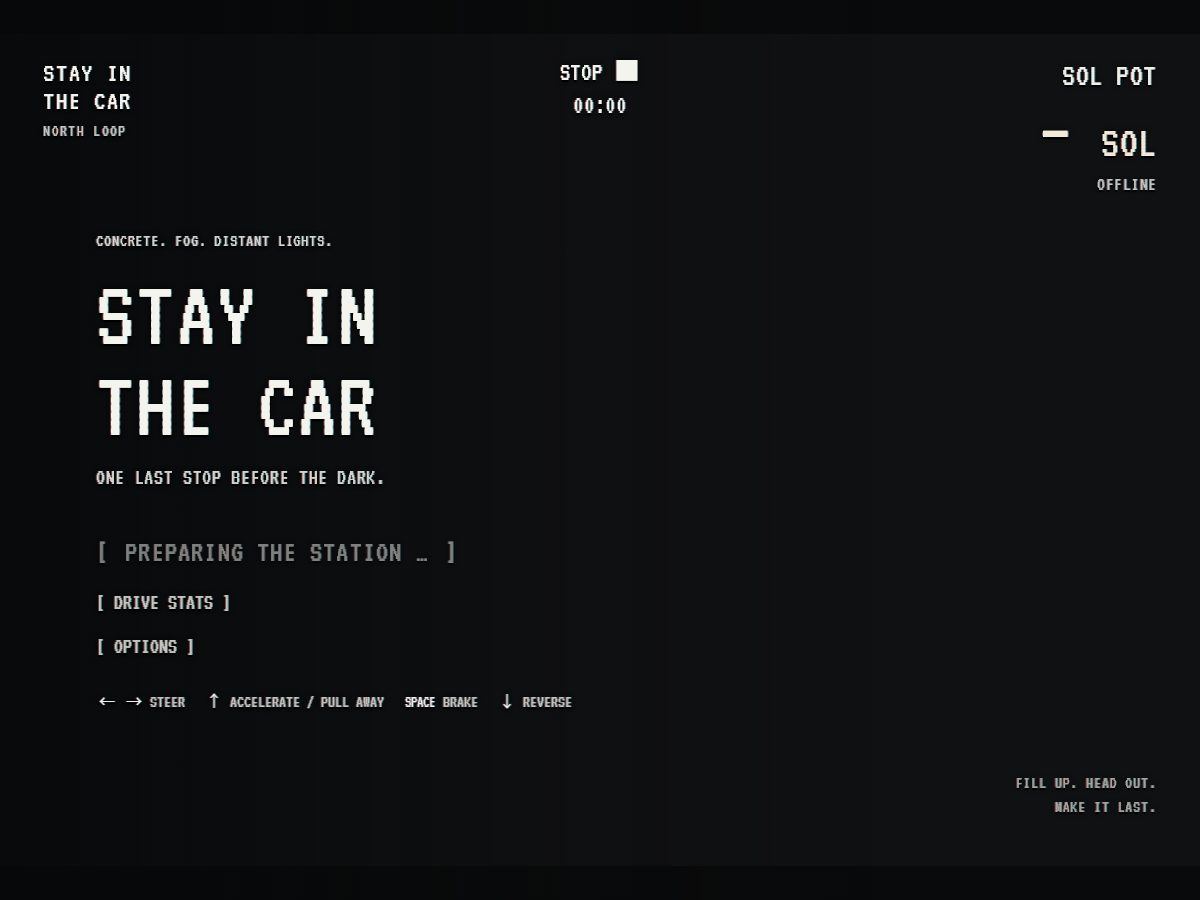Screen dimensions: 1200x900
Task: Open the Options menu entry
Action: pyautogui.click(x=146, y=647)
